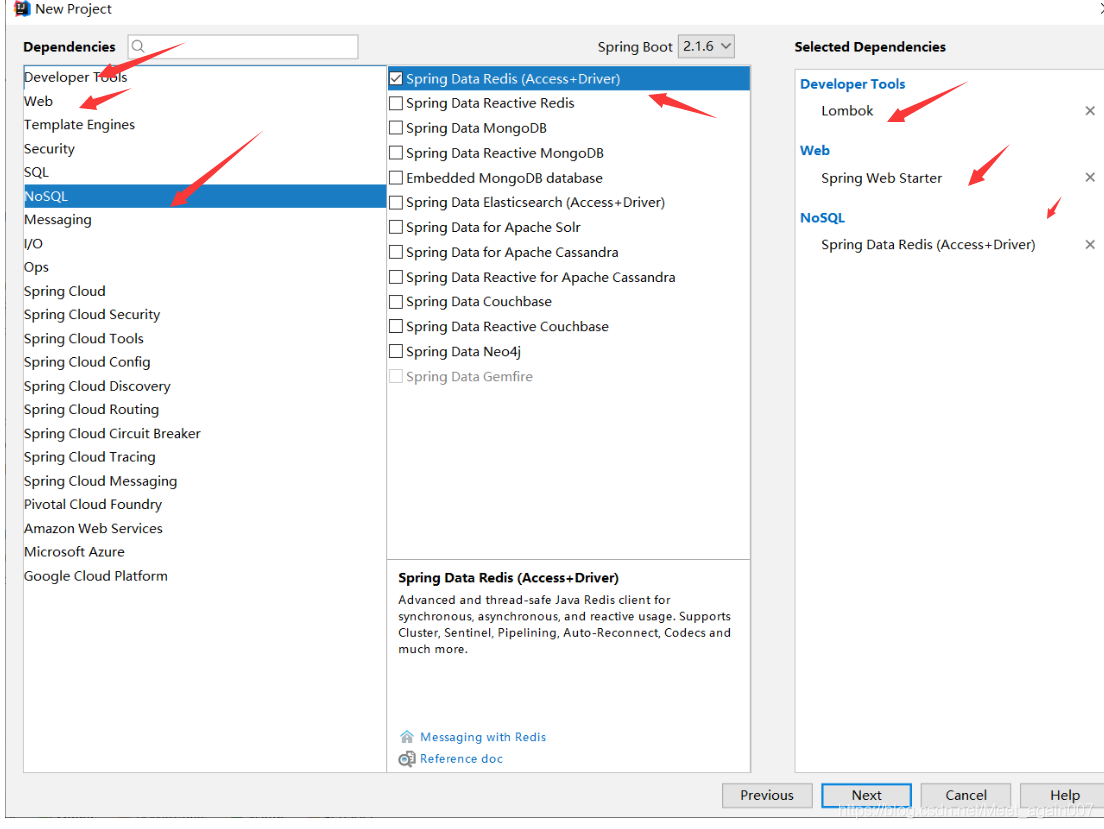Enable Embedded MongoDB database

click(396, 177)
